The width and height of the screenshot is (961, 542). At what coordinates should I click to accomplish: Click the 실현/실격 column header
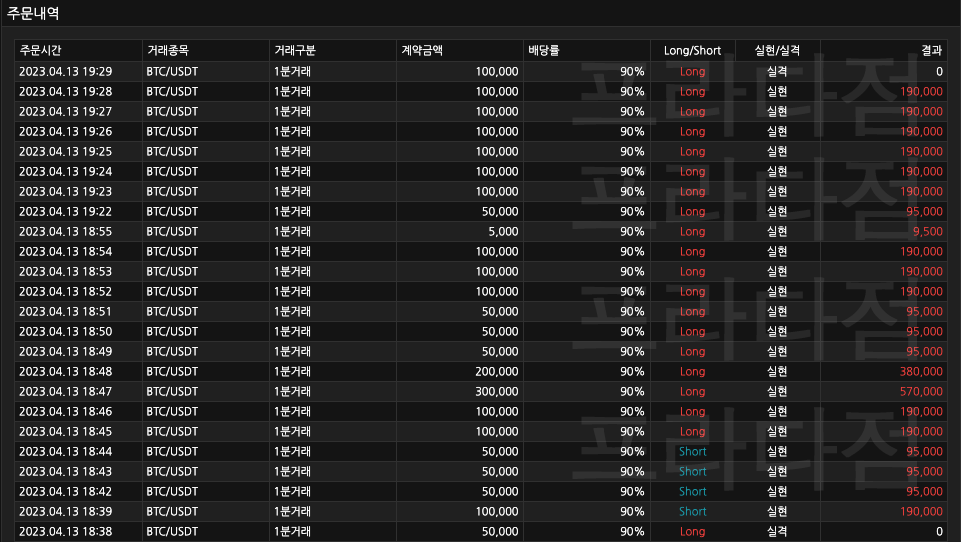pyautogui.click(x=777, y=50)
